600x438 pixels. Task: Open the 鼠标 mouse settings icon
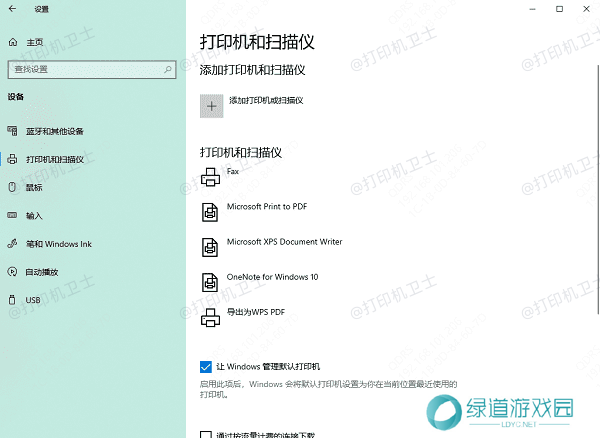pyautogui.click(x=12, y=187)
